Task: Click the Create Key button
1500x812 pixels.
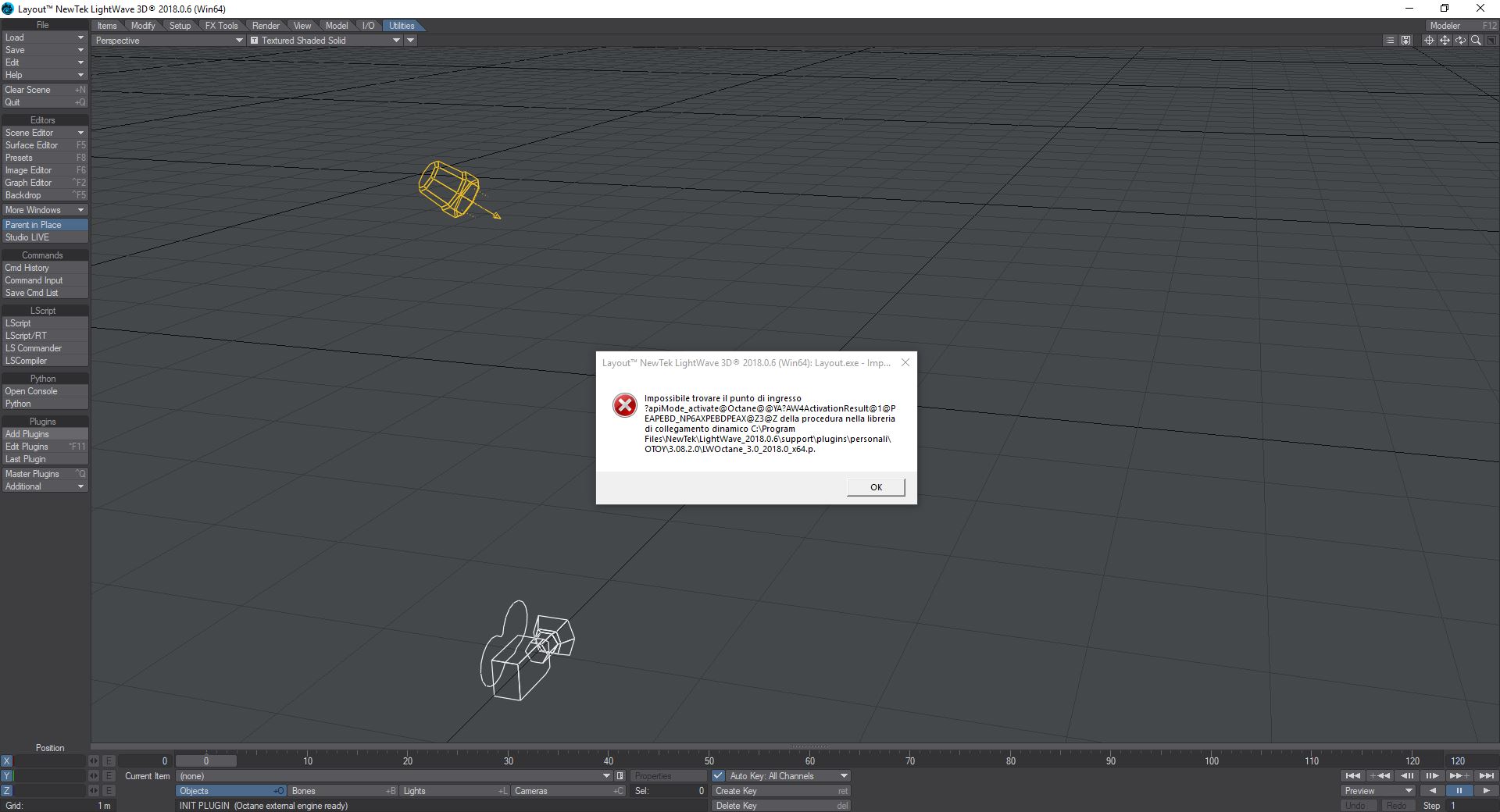Action: 780,791
